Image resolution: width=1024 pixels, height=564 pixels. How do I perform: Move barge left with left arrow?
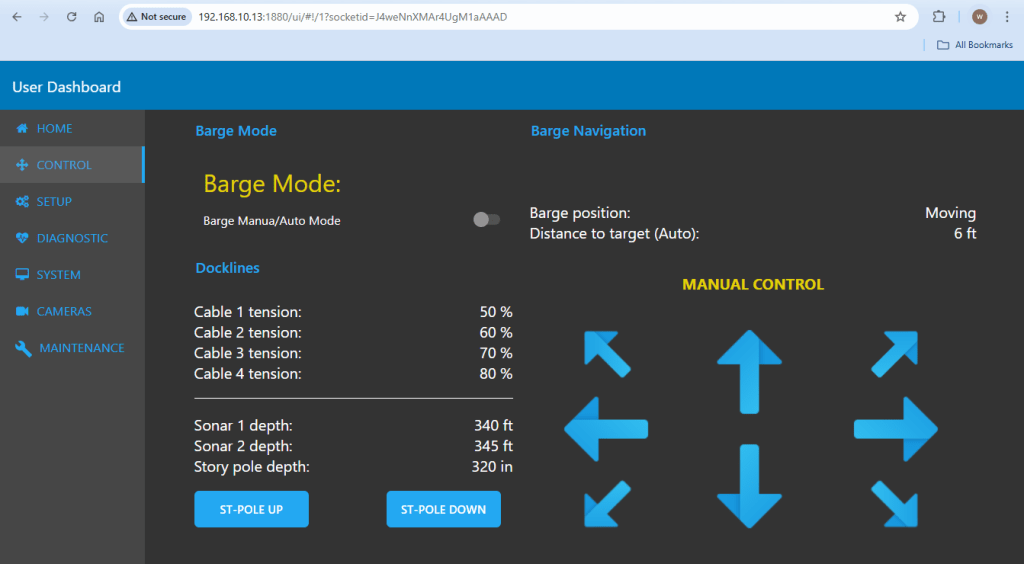(606, 429)
